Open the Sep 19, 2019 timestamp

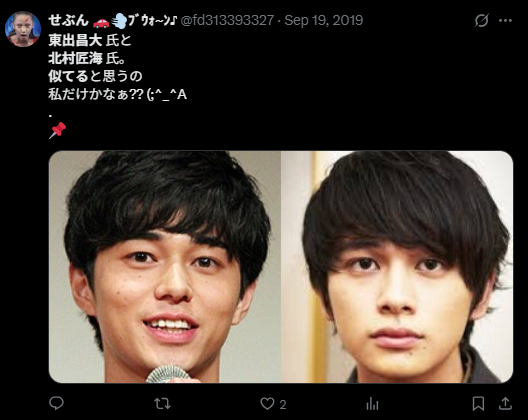324,21
